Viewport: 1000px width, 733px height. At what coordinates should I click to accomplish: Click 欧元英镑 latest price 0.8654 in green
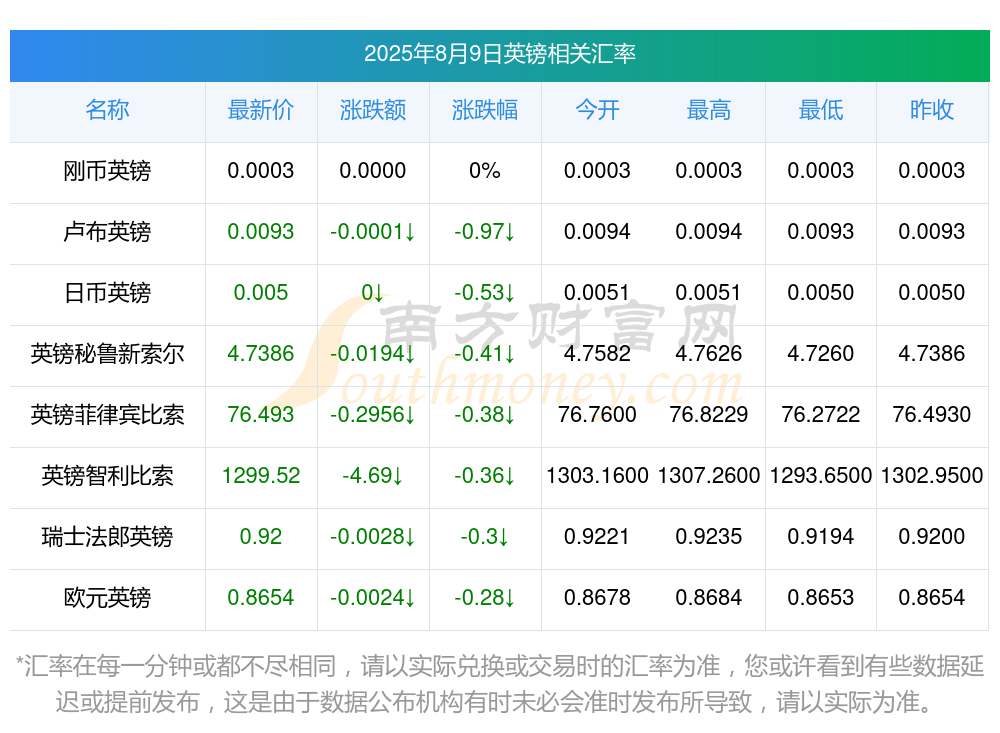click(261, 598)
